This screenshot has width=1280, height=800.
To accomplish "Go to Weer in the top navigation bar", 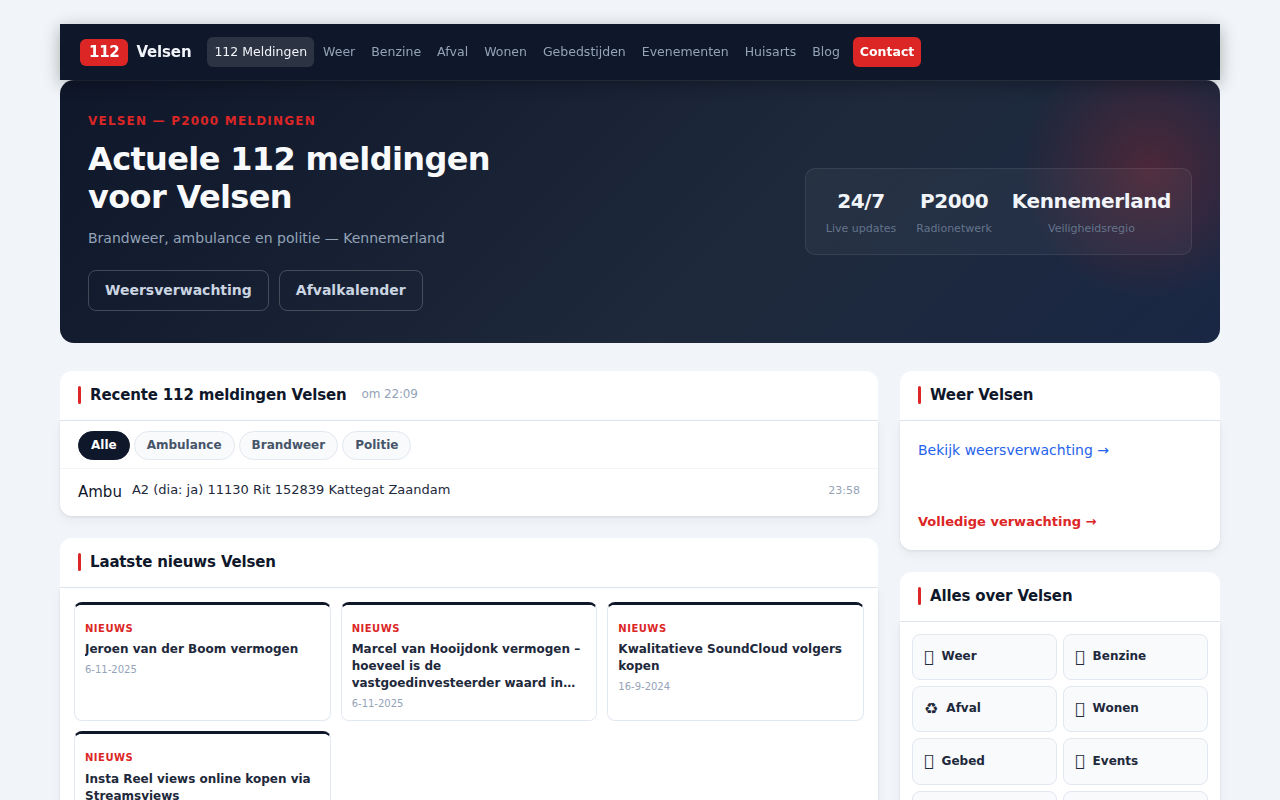I will point(339,52).
